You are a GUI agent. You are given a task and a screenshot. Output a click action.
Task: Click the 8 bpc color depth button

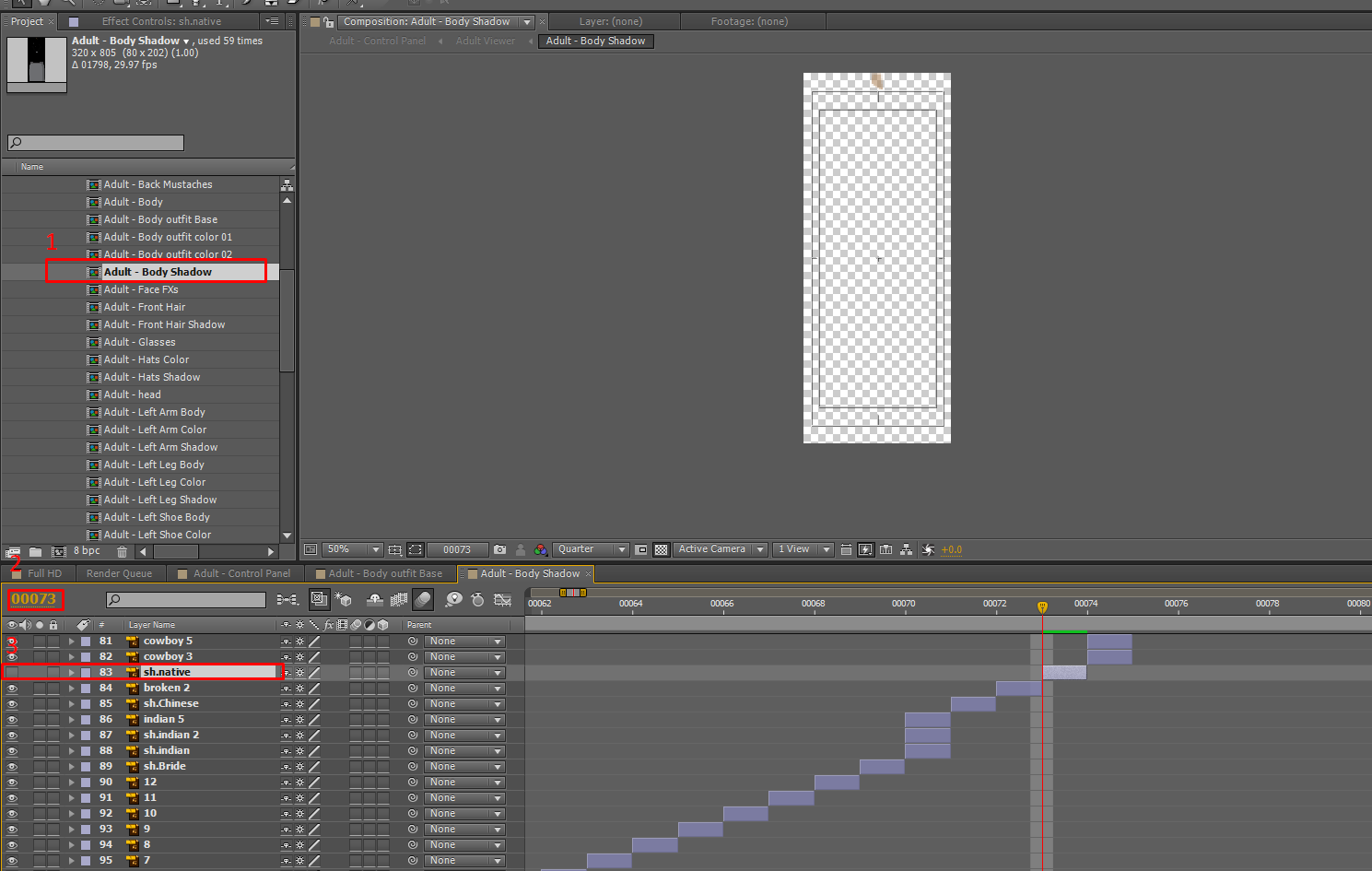(87, 551)
